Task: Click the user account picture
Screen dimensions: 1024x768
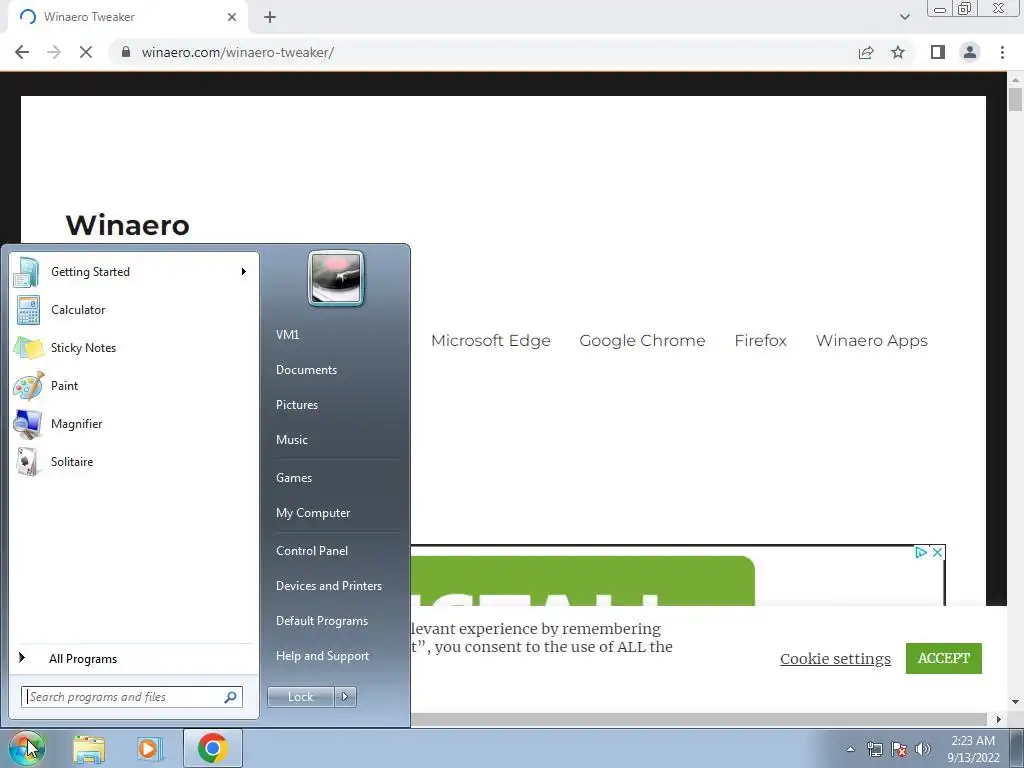Action: click(336, 278)
